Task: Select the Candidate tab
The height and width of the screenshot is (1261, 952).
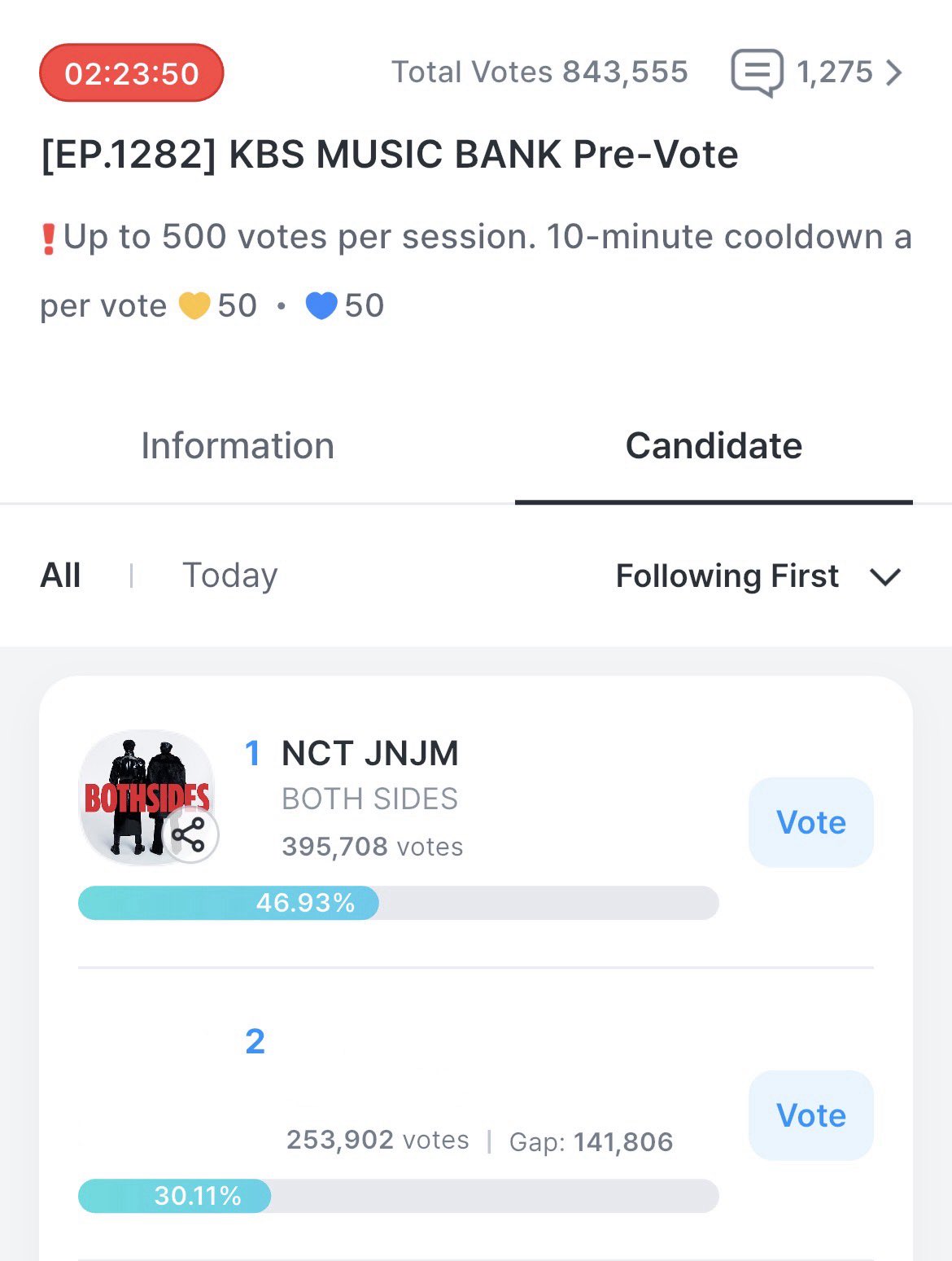Action: (x=714, y=446)
